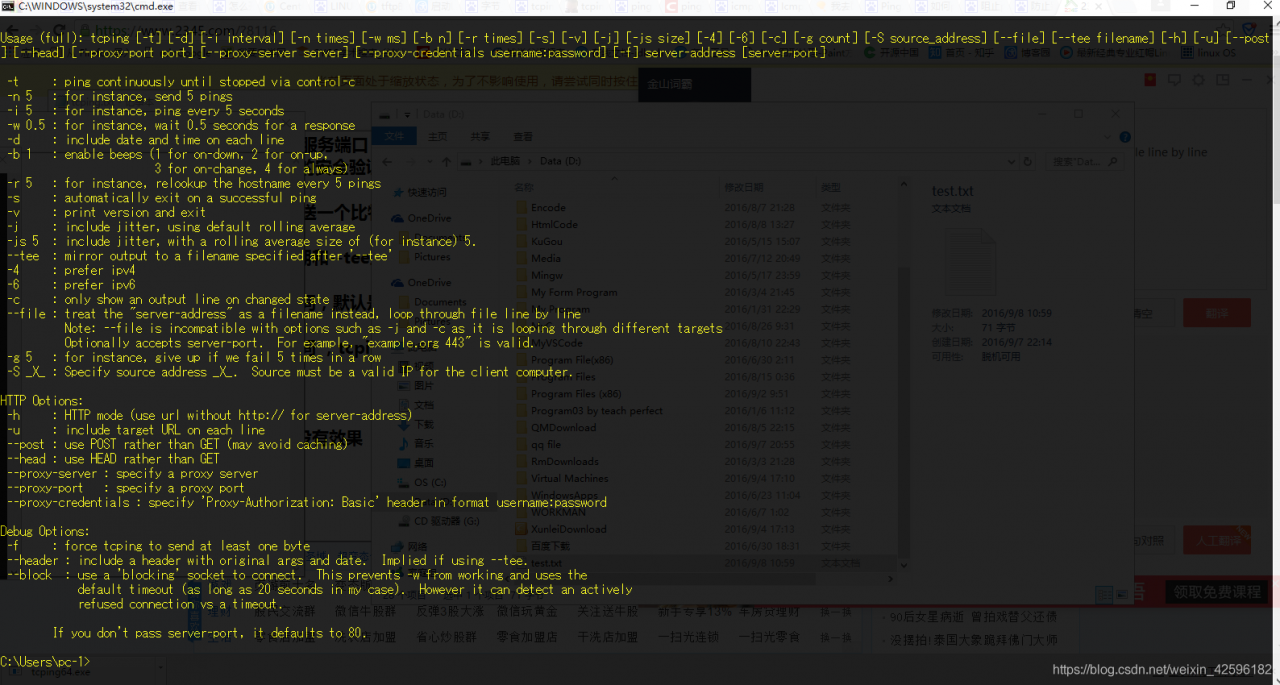Open Explorer help via question mark icon
This screenshot has width=1280, height=685.
point(1126,137)
